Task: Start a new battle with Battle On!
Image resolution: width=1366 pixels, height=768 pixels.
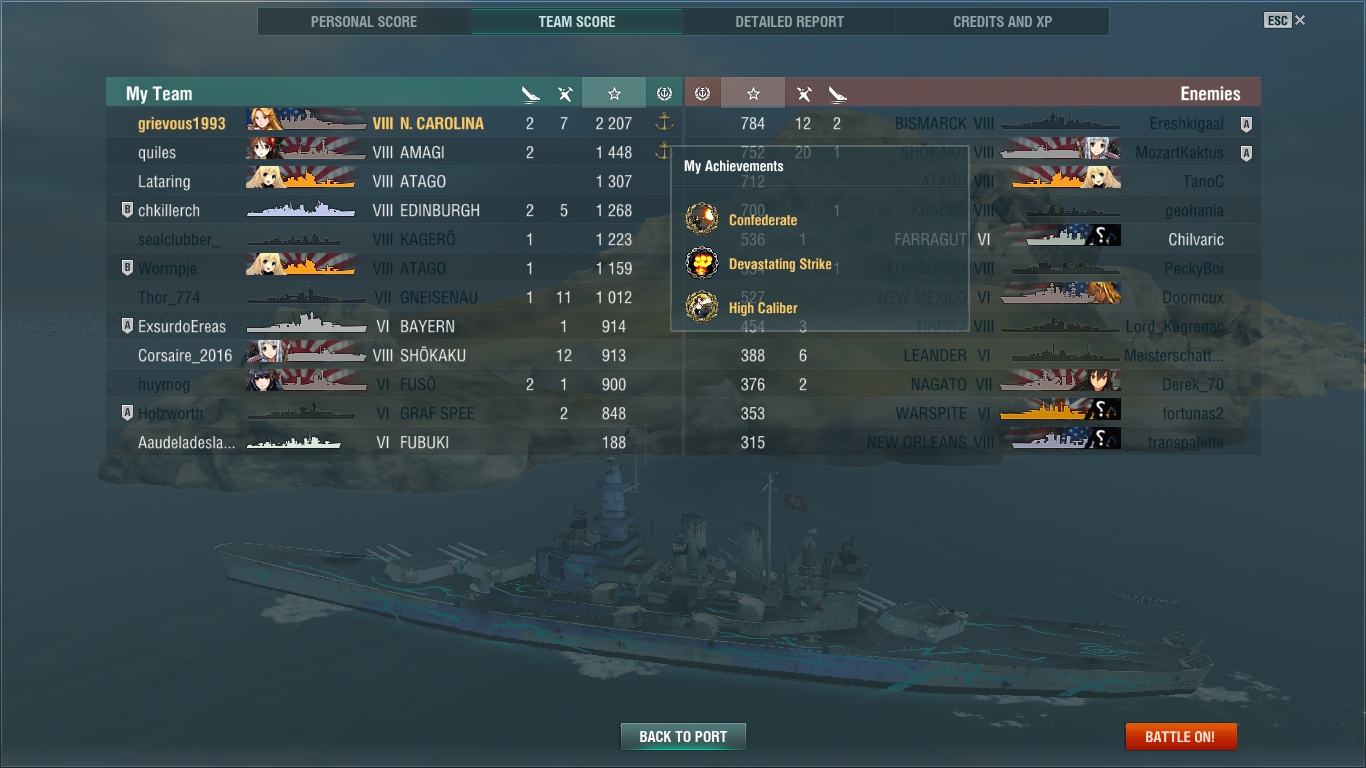Action: [1180, 736]
